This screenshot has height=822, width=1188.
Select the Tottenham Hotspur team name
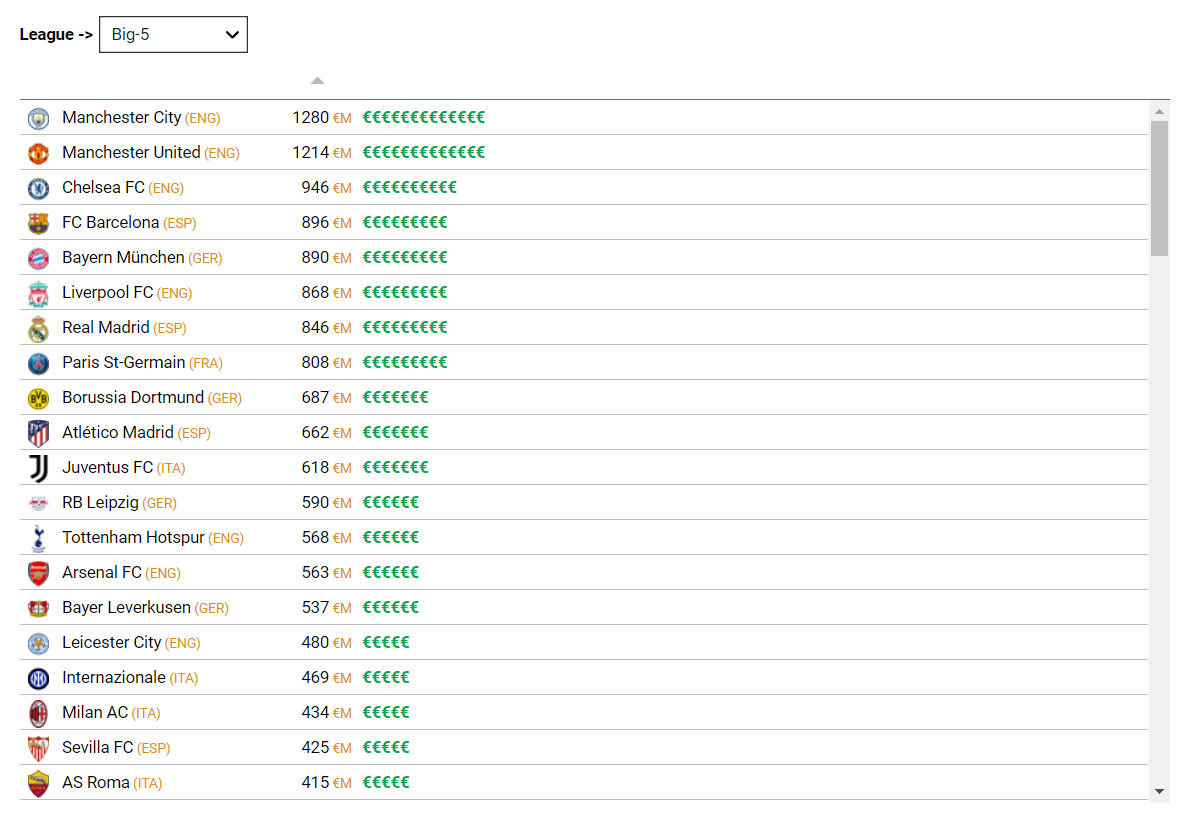[x=133, y=537]
